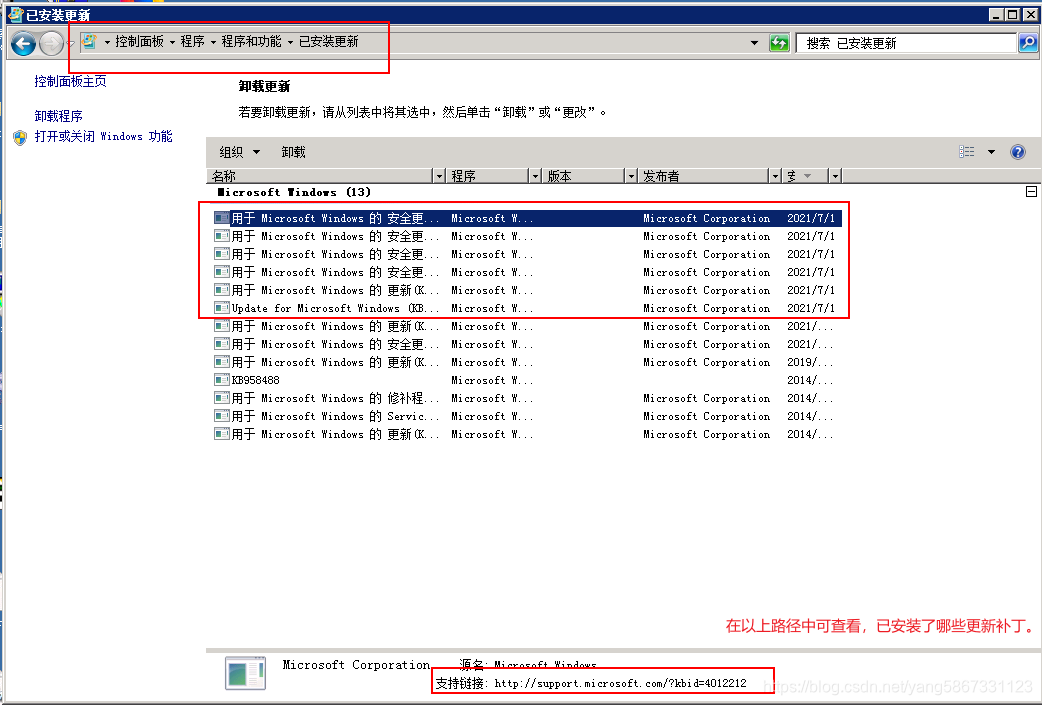Click the Microsoft Windows (13) group header
Image resolution: width=1042 pixels, height=705 pixels.
(294, 192)
